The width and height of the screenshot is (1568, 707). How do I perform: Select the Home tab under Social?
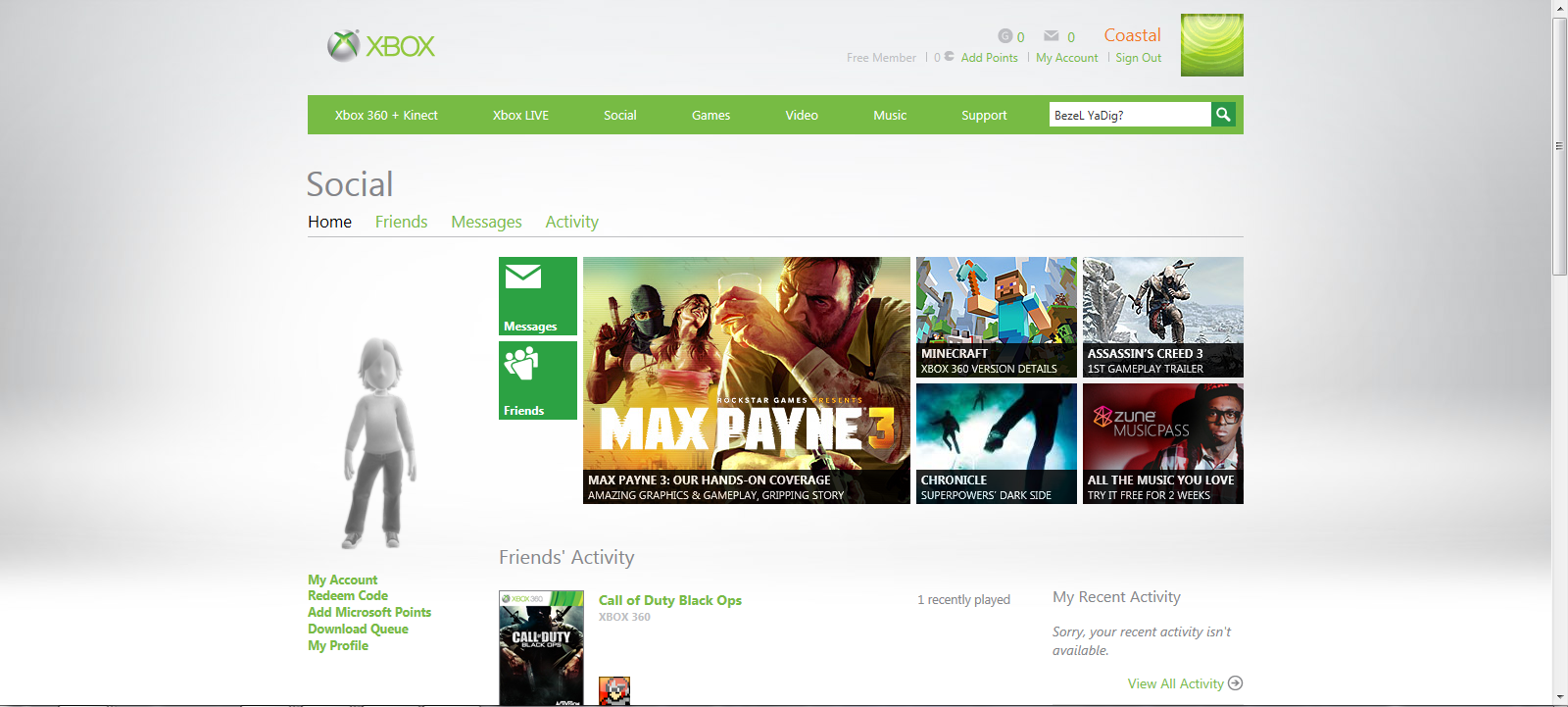[x=329, y=222]
